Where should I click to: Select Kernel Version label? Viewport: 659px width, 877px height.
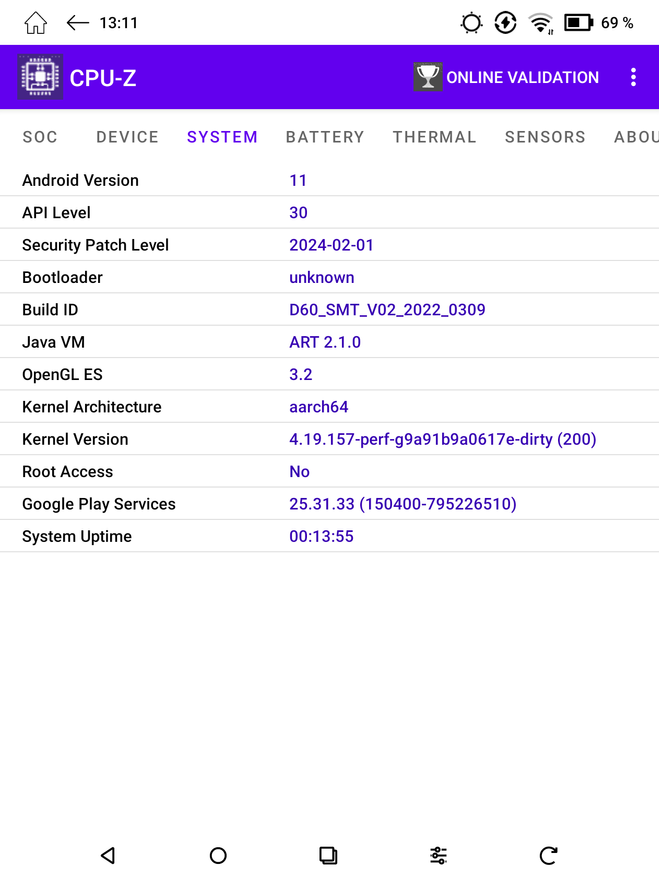(x=76, y=439)
